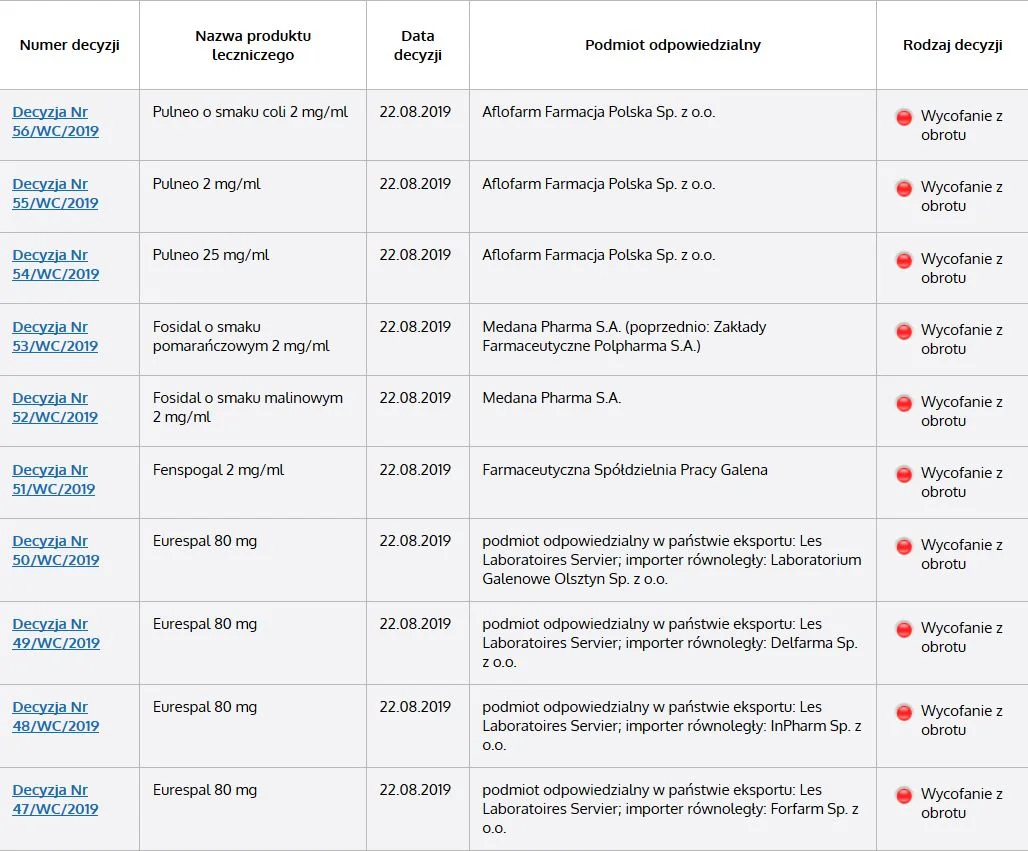This screenshot has width=1028, height=851.
Task: Click the Data decyzji column header
Action: (418, 45)
